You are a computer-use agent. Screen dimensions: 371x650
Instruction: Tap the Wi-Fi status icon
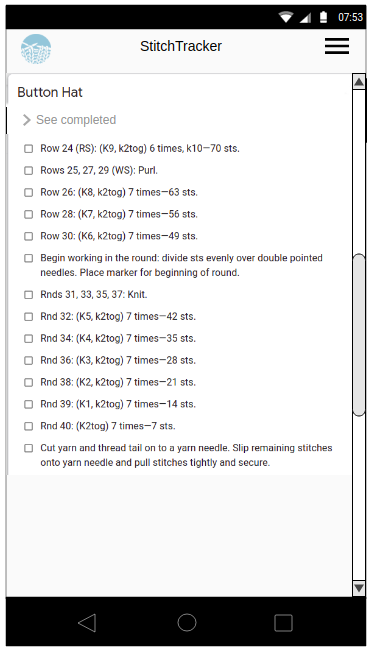[286, 17]
